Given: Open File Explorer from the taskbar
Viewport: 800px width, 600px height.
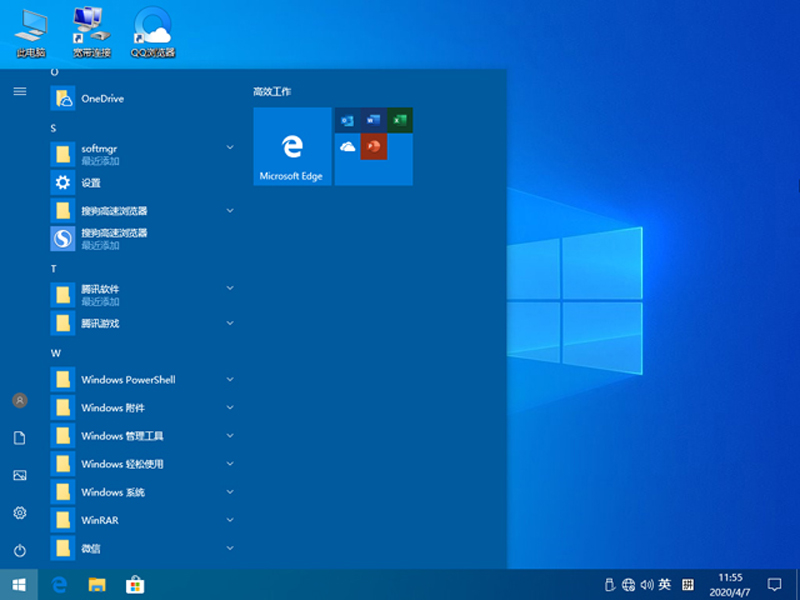Looking at the screenshot, I should 97,584.
